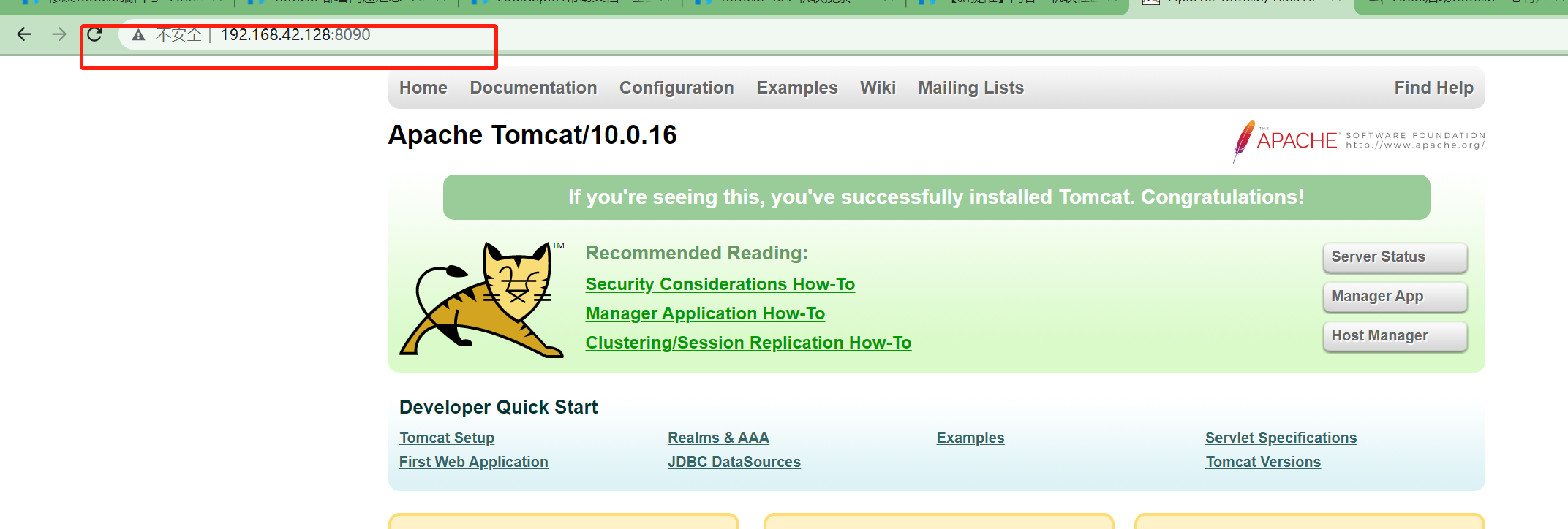Image resolution: width=1568 pixels, height=529 pixels.
Task: Open the Examples navigation bar item
Action: [796, 88]
